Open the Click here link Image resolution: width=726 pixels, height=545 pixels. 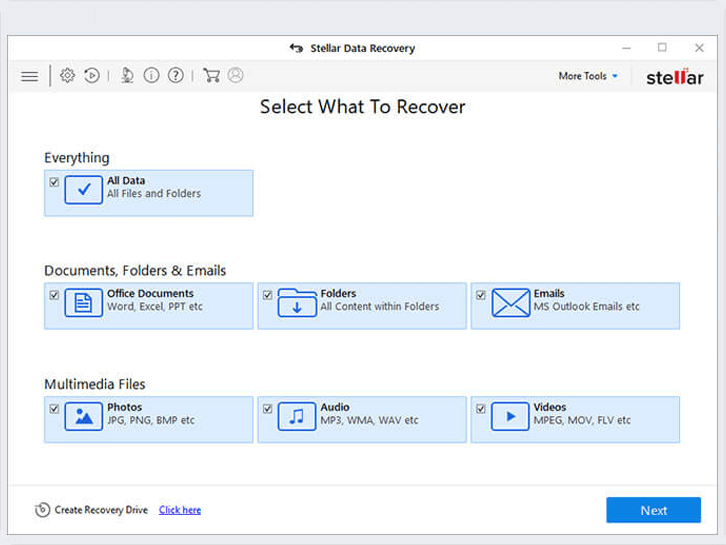180,510
